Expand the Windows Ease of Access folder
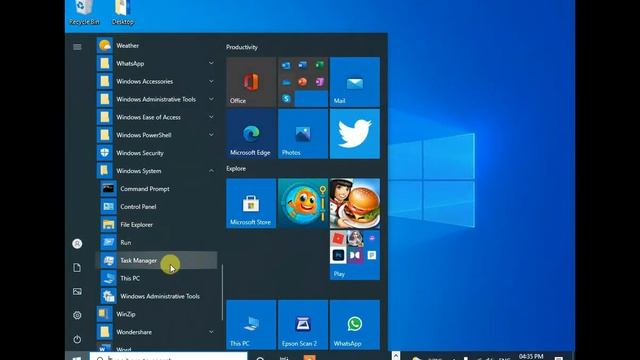 coord(157,117)
